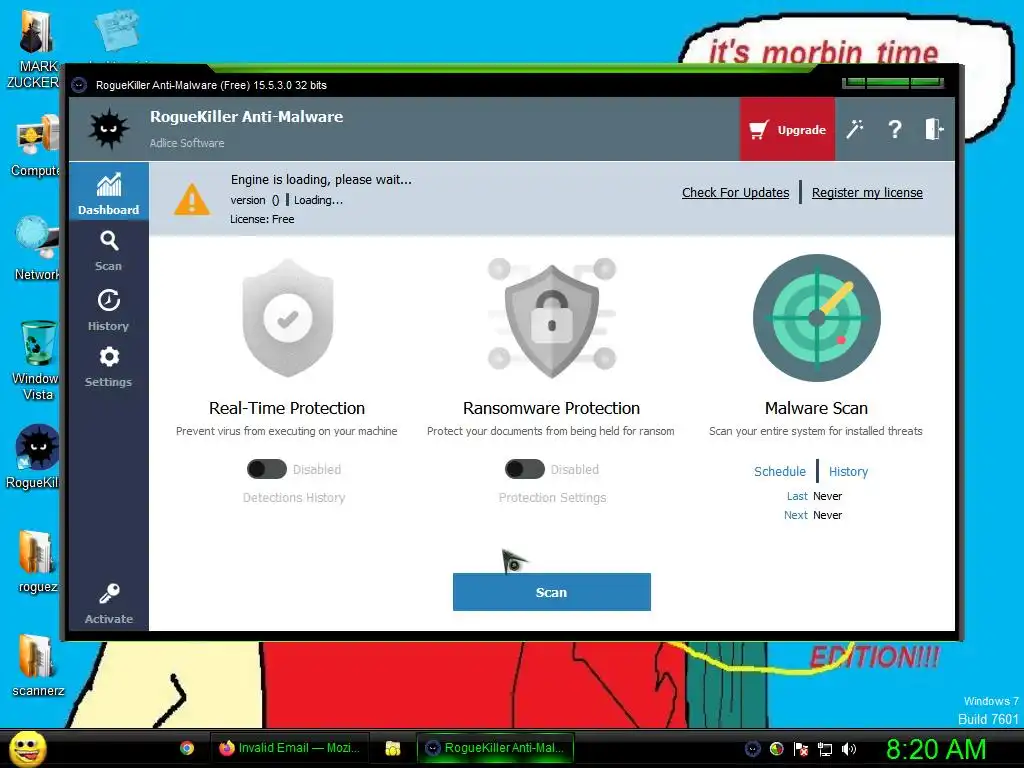Image resolution: width=1024 pixels, height=768 pixels.
Task: Click 'Ransomware Protection' heading
Action: tap(552, 408)
